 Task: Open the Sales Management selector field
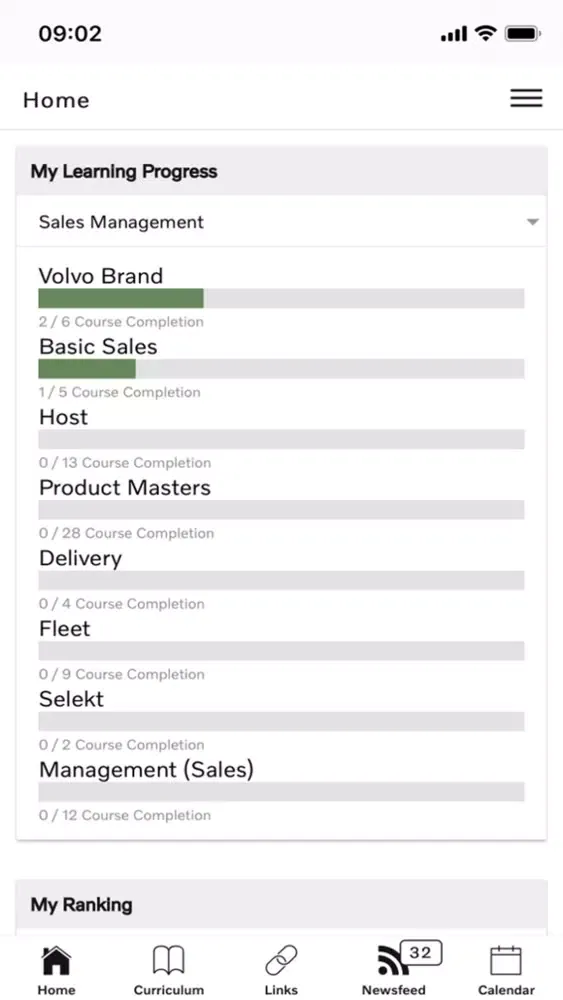click(x=281, y=222)
